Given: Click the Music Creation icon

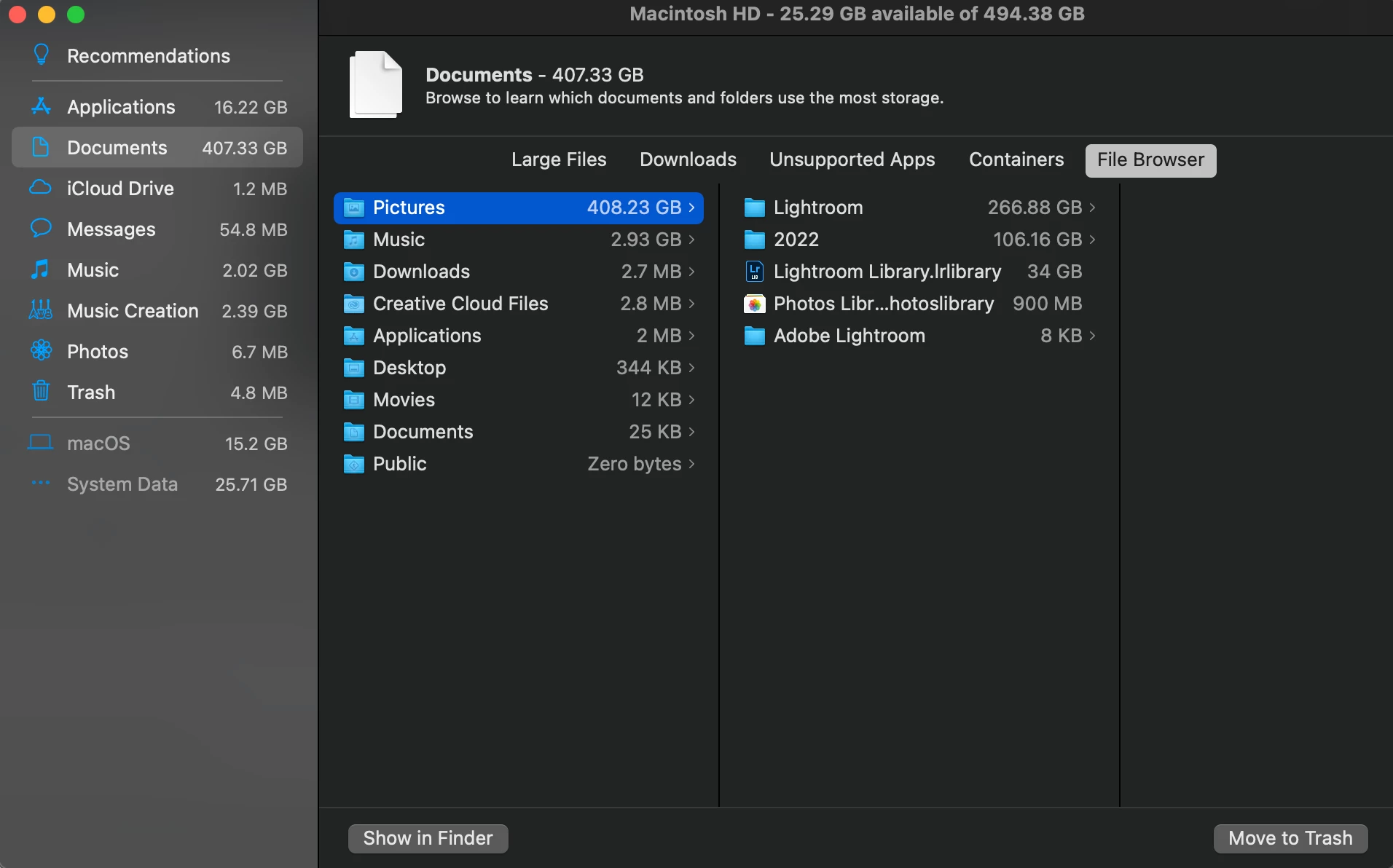Looking at the screenshot, I should pyautogui.click(x=41, y=310).
